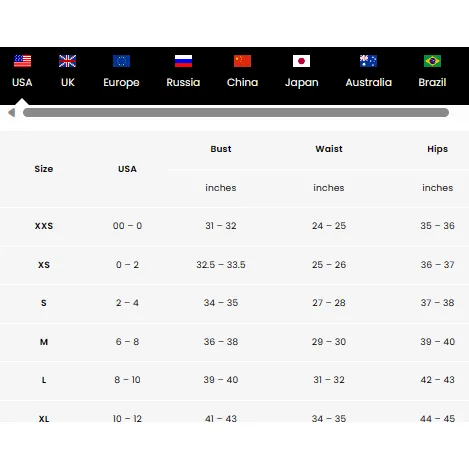Viewport: 469px width, 469px height.
Task: Select the XXS size row label
Action: point(44,226)
